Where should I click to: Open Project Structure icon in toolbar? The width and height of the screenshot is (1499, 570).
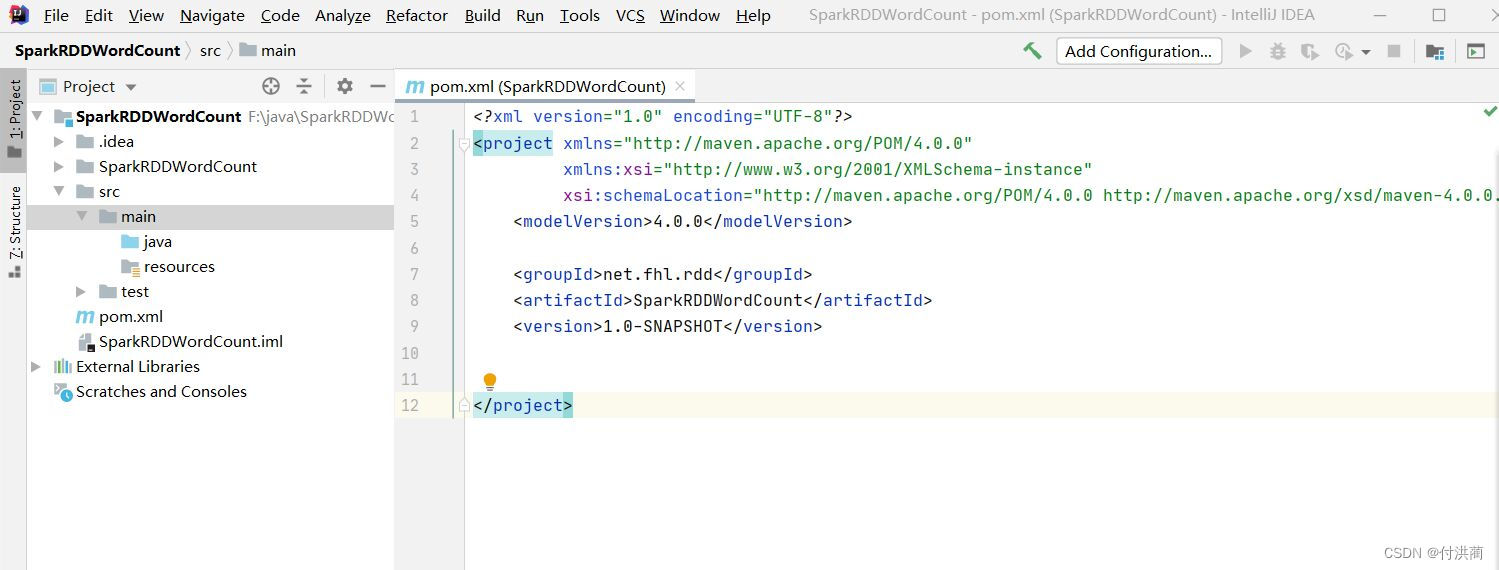pos(1435,51)
